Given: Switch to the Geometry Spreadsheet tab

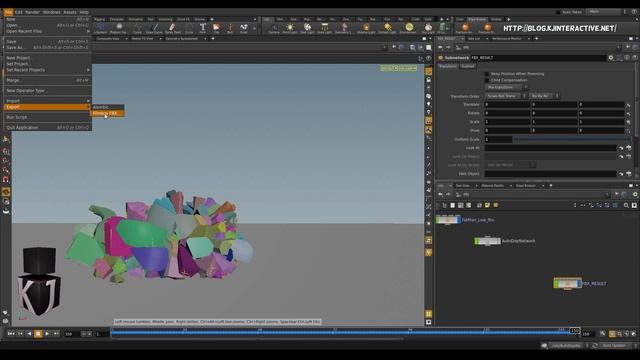Looking at the screenshot, I should (181, 39).
